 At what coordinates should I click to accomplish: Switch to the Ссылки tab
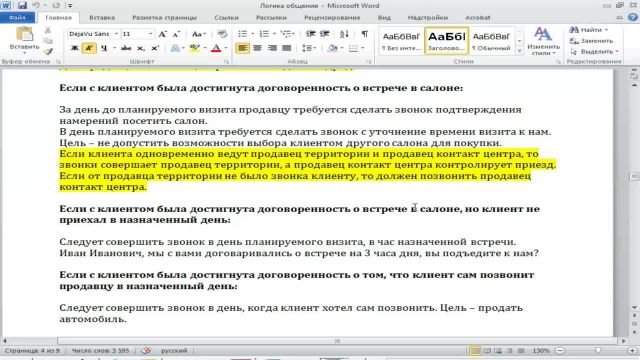227,18
